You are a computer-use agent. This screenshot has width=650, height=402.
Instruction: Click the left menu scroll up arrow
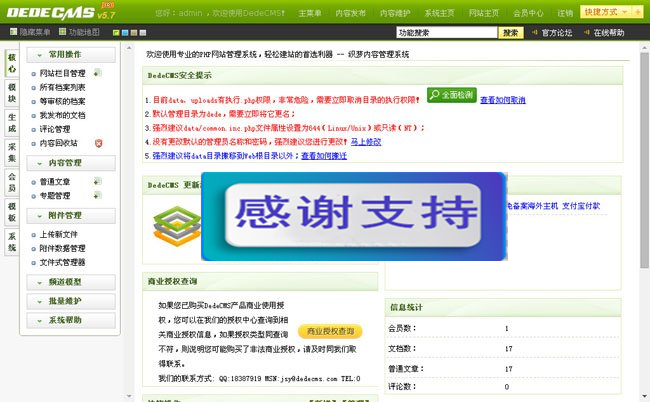tap(129, 48)
